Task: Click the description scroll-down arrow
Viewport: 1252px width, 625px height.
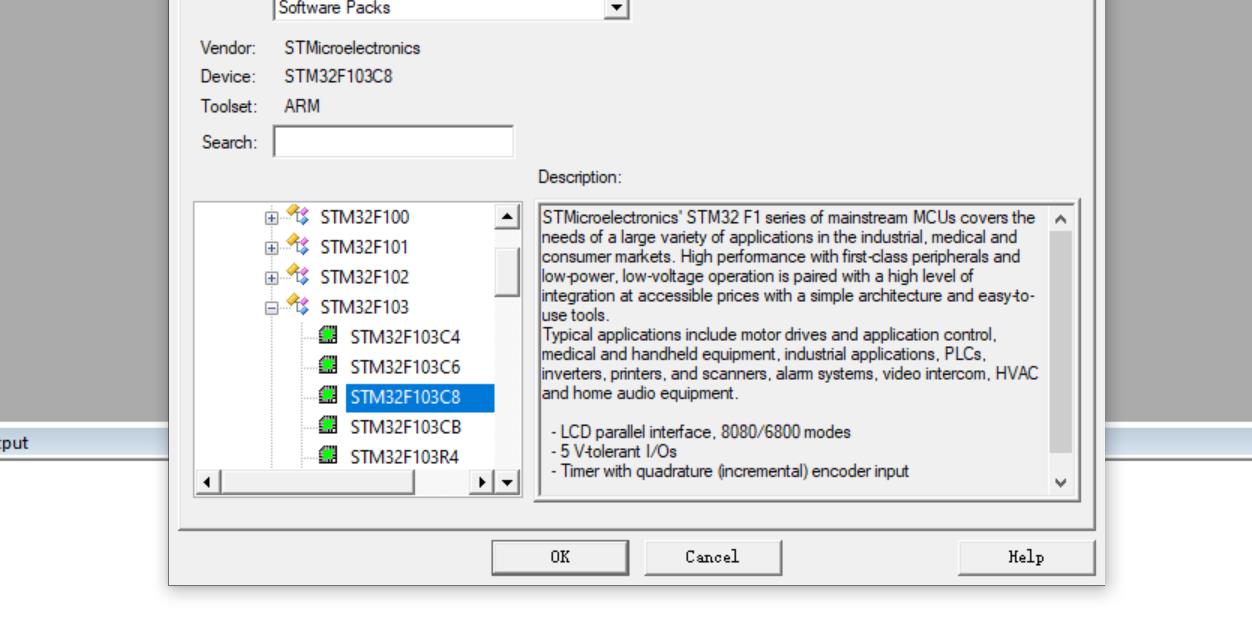Action: pyautogui.click(x=1061, y=482)
